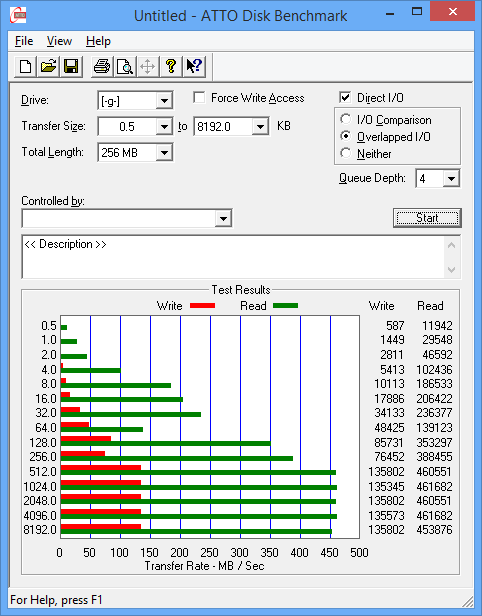The width and height of the screenshot is (482, 616).
Task: Click the 'Test Results' group title
Action: tap(241, 290)
